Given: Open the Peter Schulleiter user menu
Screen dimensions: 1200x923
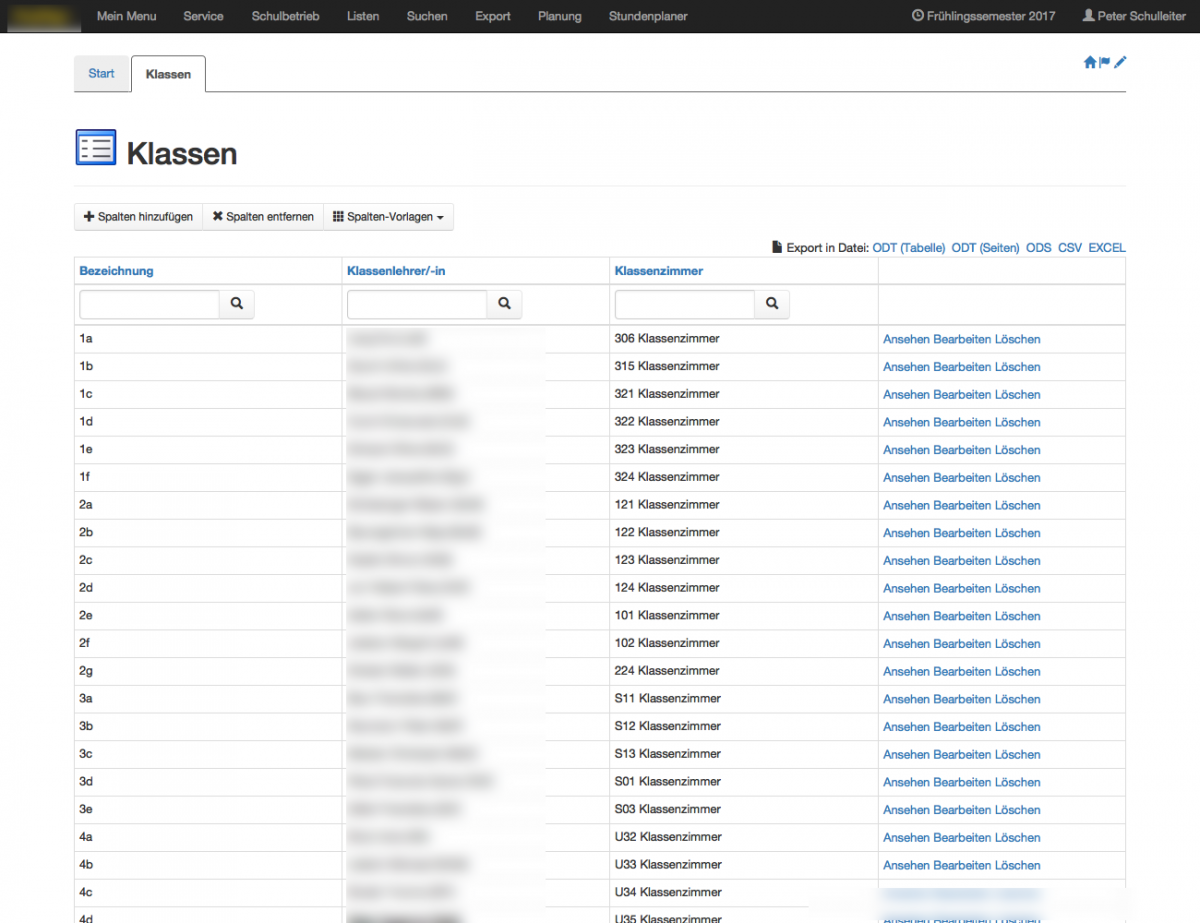Looking at the screenshot, I should tap(1134, 16).
